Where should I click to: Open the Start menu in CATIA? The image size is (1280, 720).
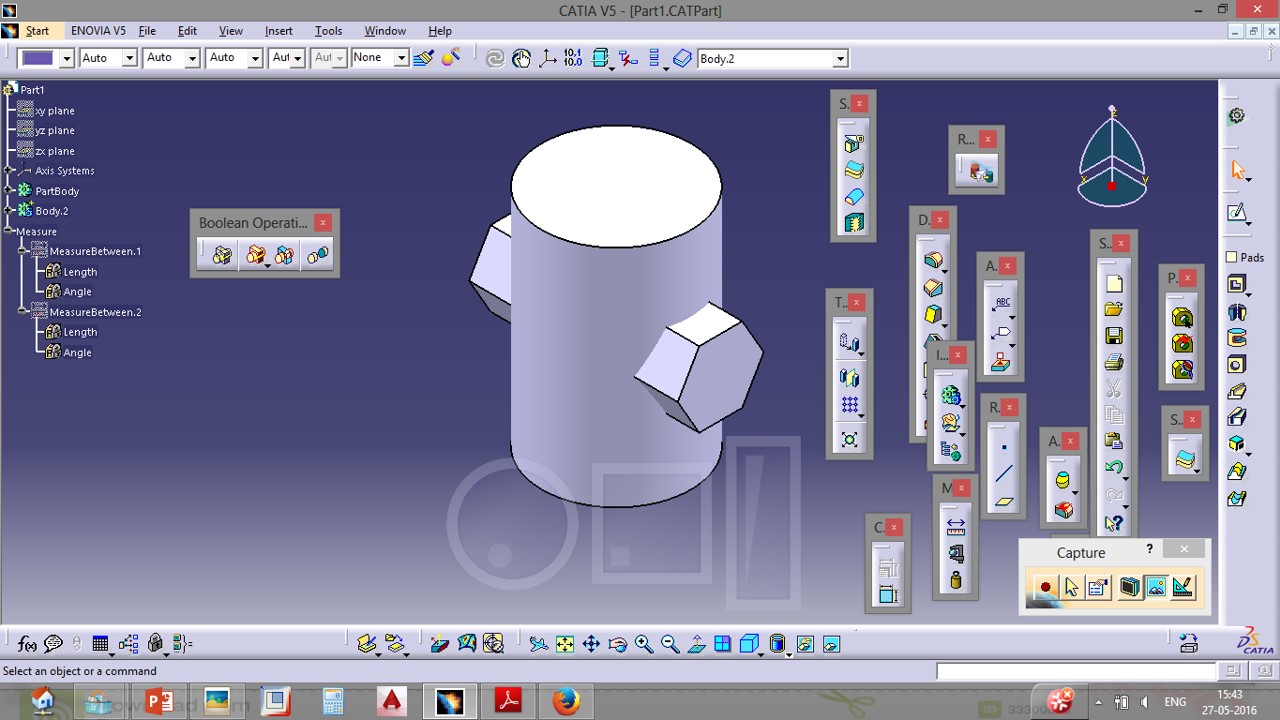[x=37, y=31]
